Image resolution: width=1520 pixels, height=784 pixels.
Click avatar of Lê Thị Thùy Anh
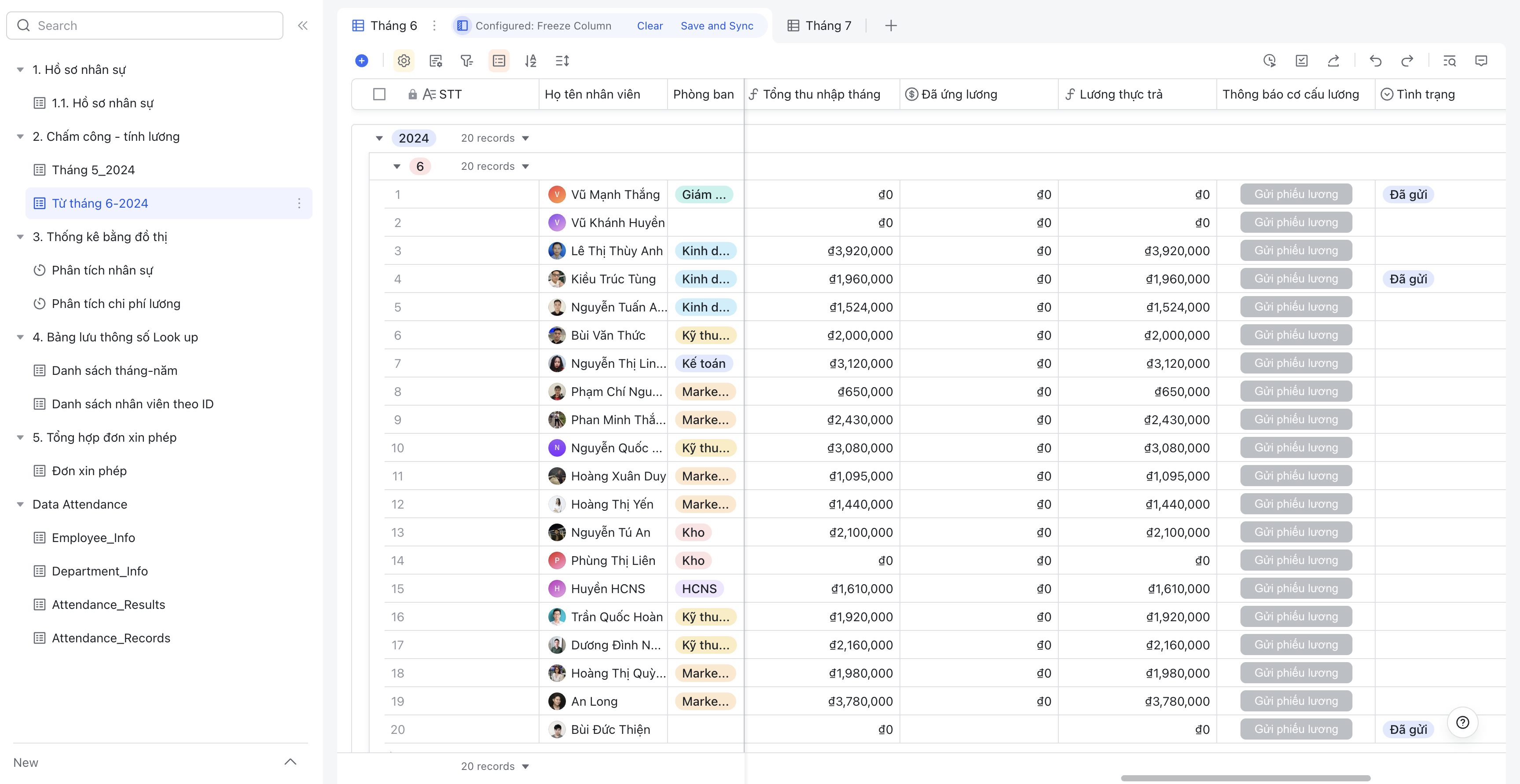pyautogui.click(x=556, y=251)
